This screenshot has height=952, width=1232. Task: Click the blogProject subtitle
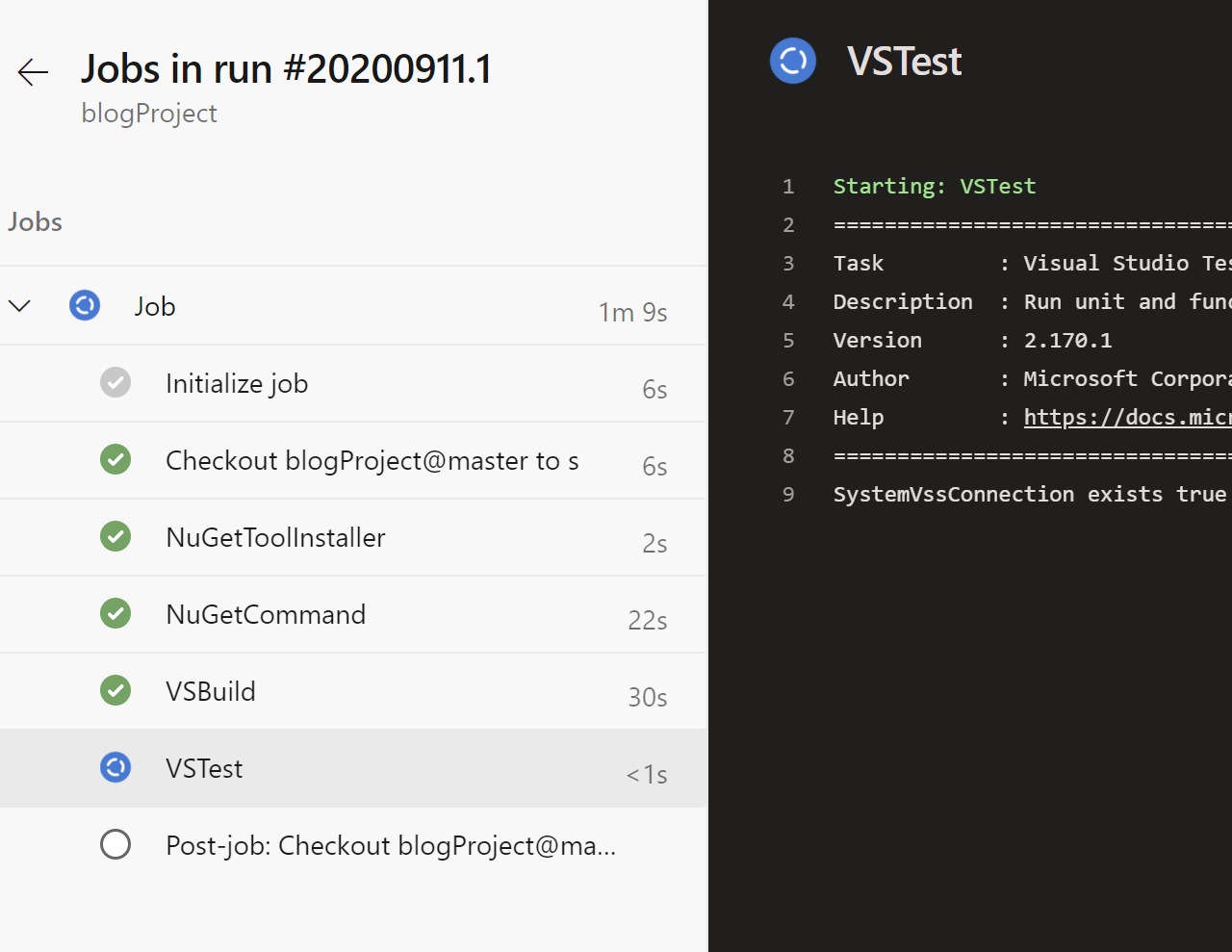coord(149,114)
